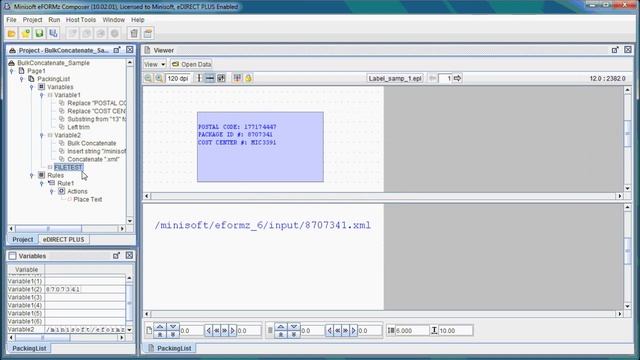The height and width of the screenshot is (360, 640).
Task: Click the upper viewer vertical scrollbar thumb
Action: tap(628, 133)
